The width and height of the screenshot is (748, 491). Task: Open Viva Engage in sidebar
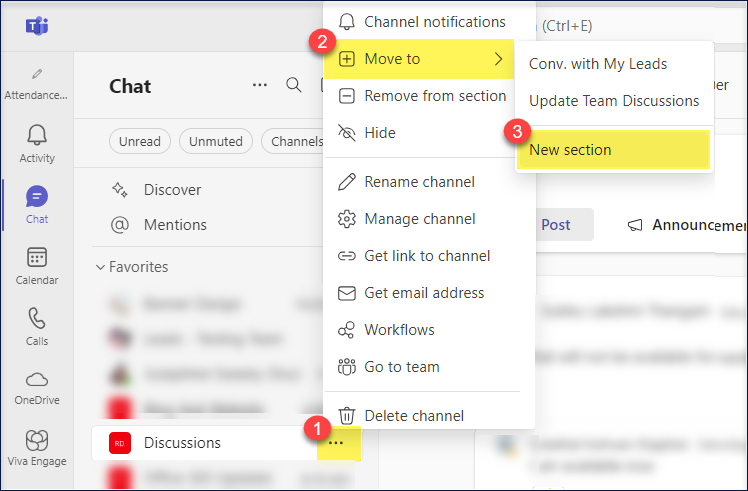[36, 447]
